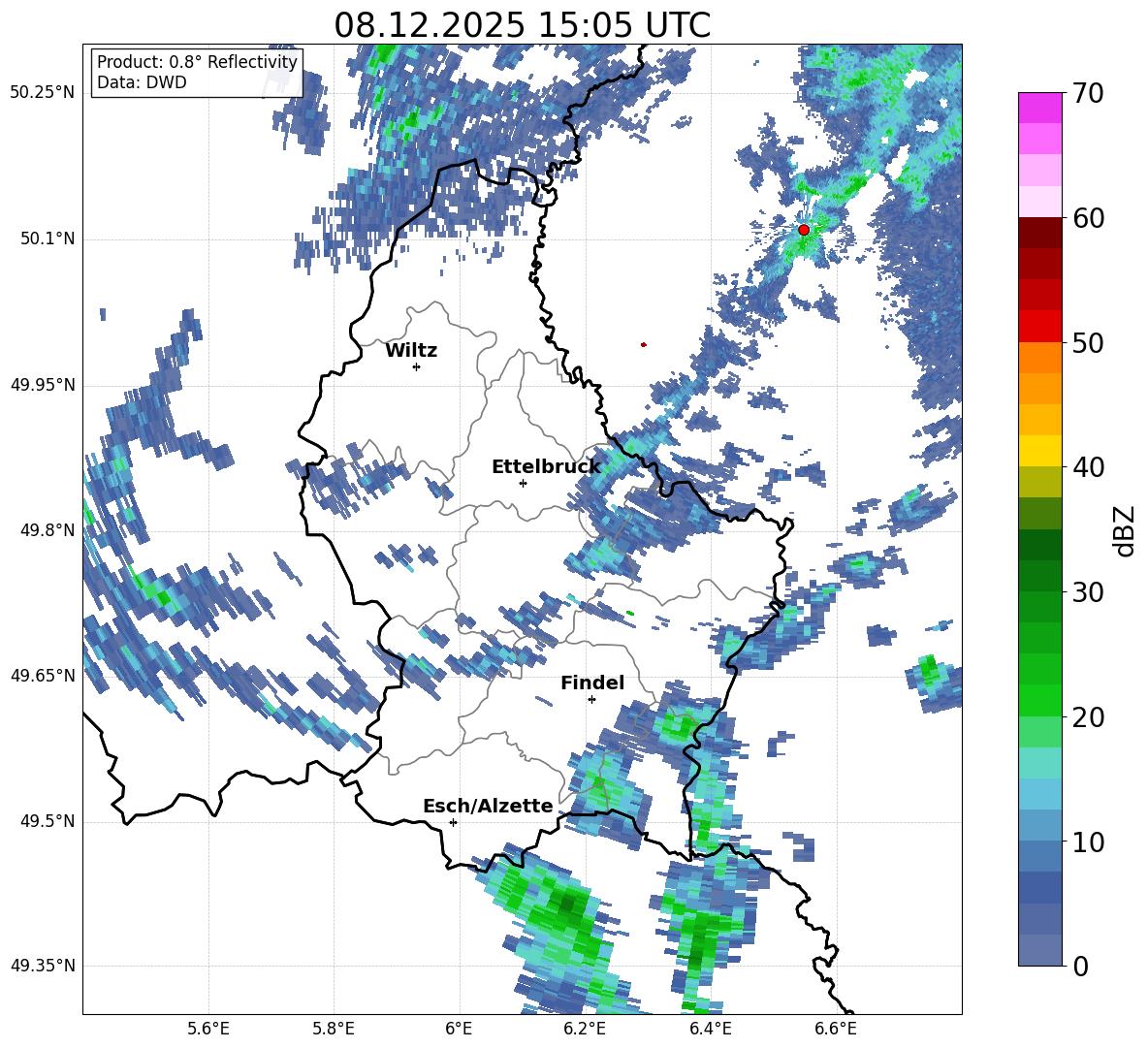Click the 6.6°E longitude label
This screenshot has width=1148, height=1048.
click(836, 1029)
